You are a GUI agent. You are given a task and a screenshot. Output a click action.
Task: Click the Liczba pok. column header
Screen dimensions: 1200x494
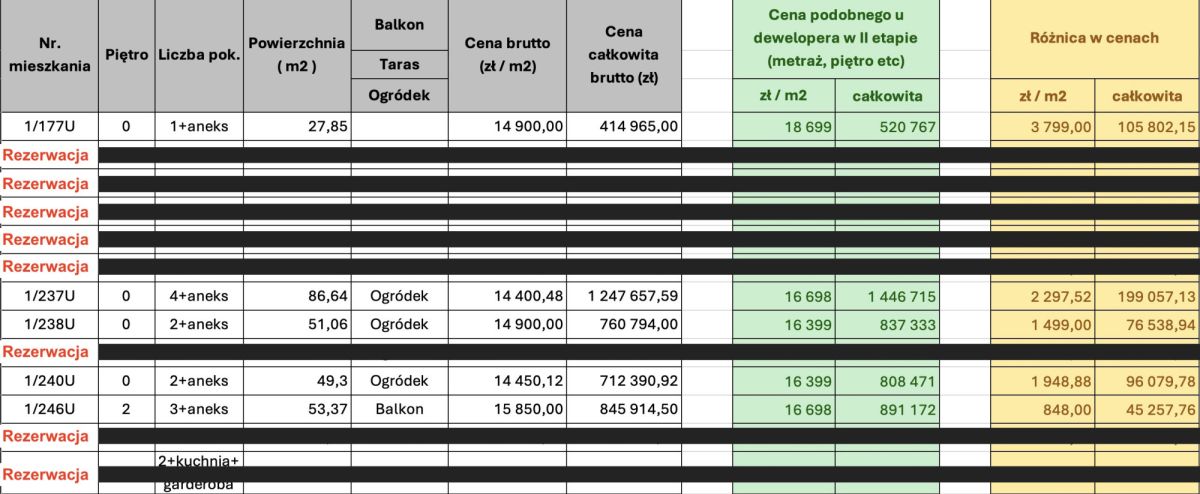point(199,55)
